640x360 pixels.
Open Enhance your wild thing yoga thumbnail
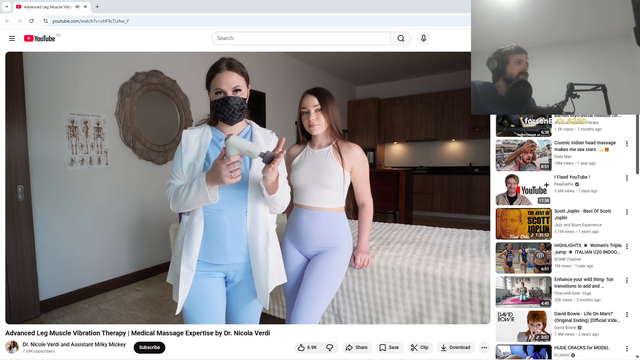click(524, 292)
